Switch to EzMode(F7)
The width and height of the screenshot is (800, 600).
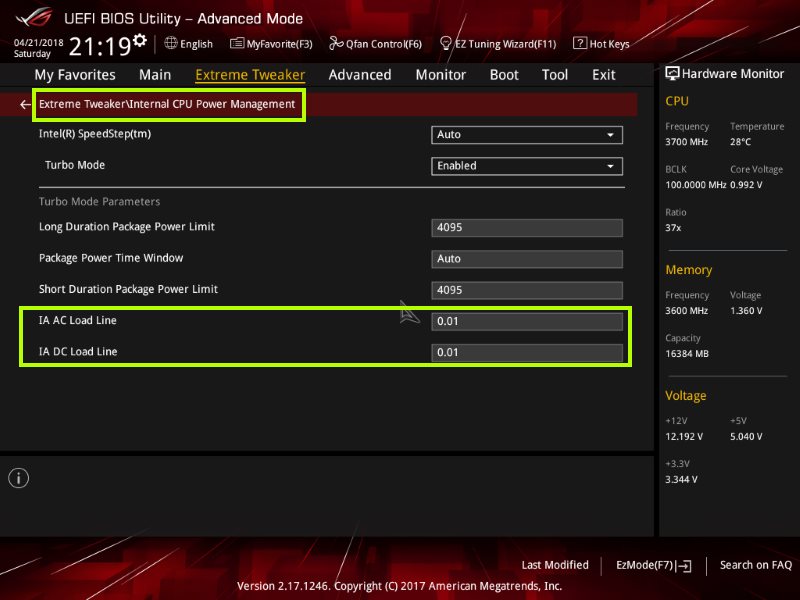(654, 565)
